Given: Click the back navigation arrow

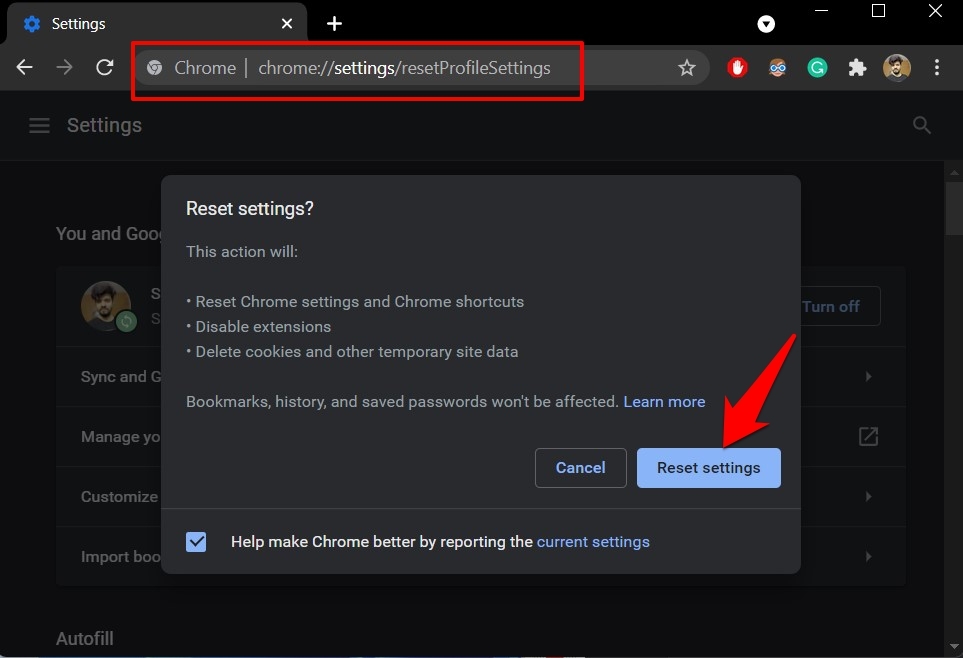Looking at the screenshot, I should [25, 68].
